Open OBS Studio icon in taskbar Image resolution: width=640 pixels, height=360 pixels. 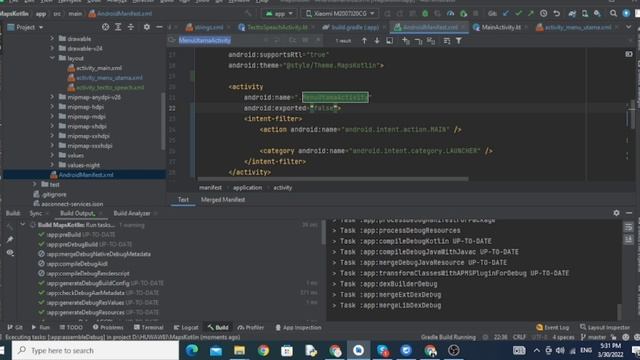coord(453,350)
